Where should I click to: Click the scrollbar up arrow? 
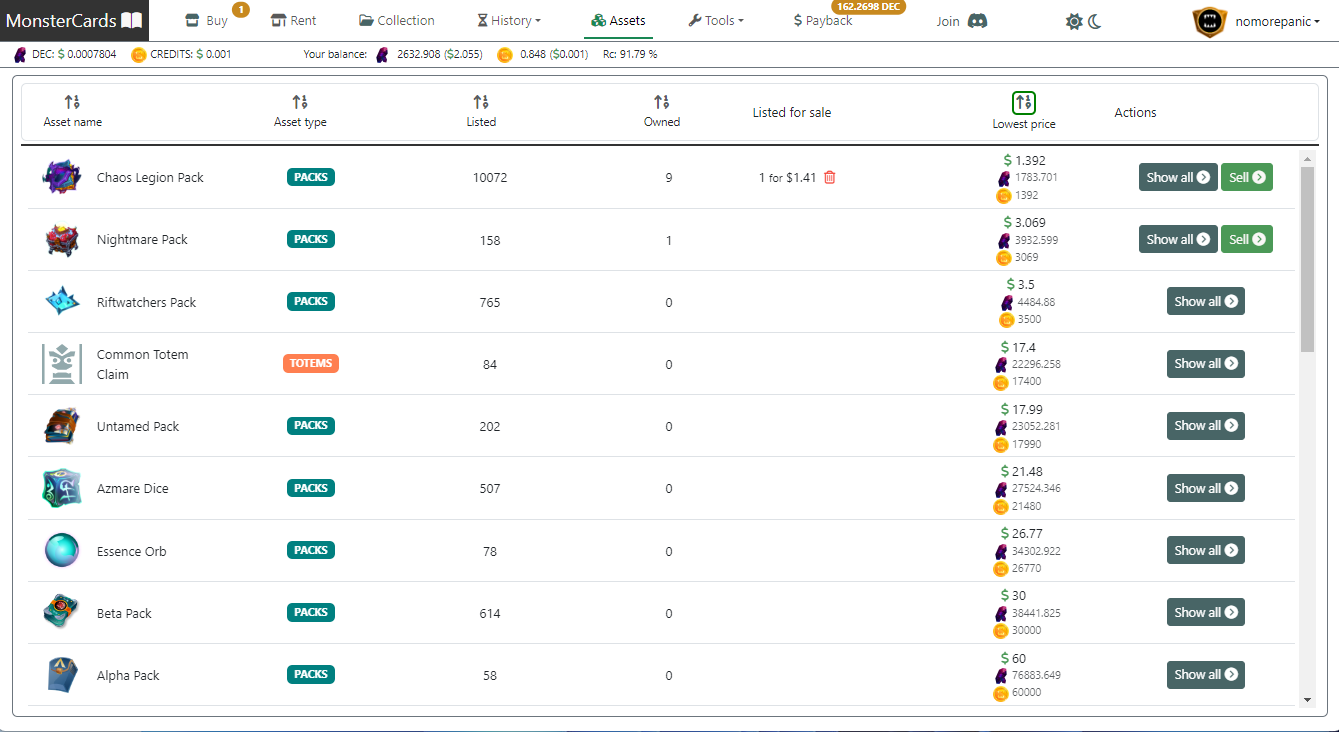(1307, 158)
